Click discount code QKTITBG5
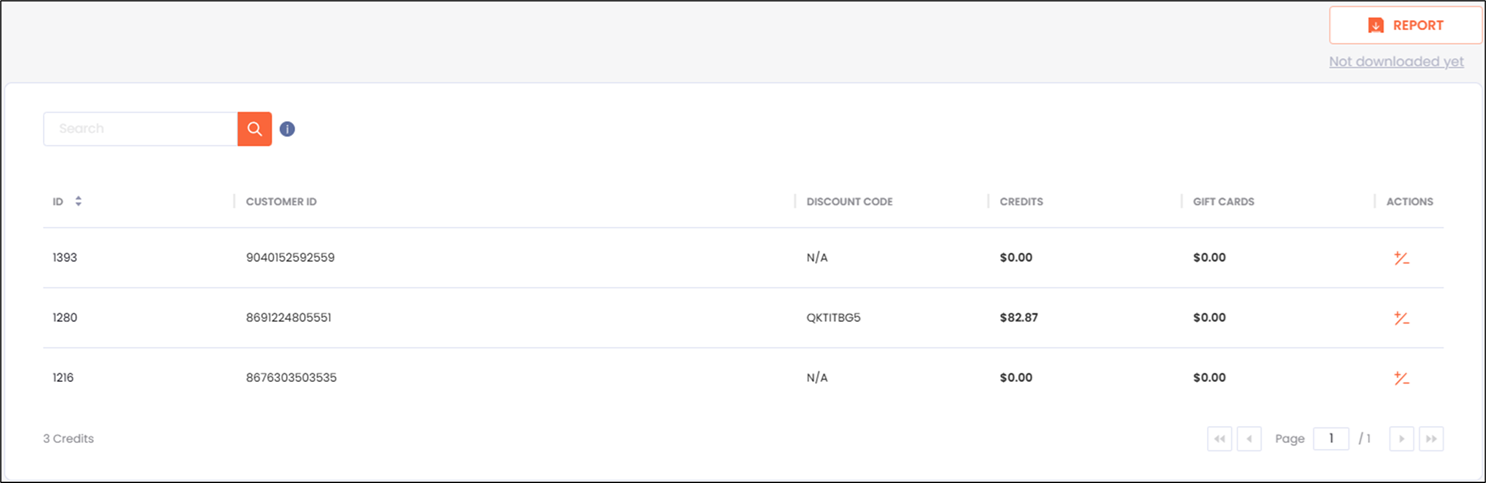The height and width of the screenshot is (483, 1486). (834, 318)
